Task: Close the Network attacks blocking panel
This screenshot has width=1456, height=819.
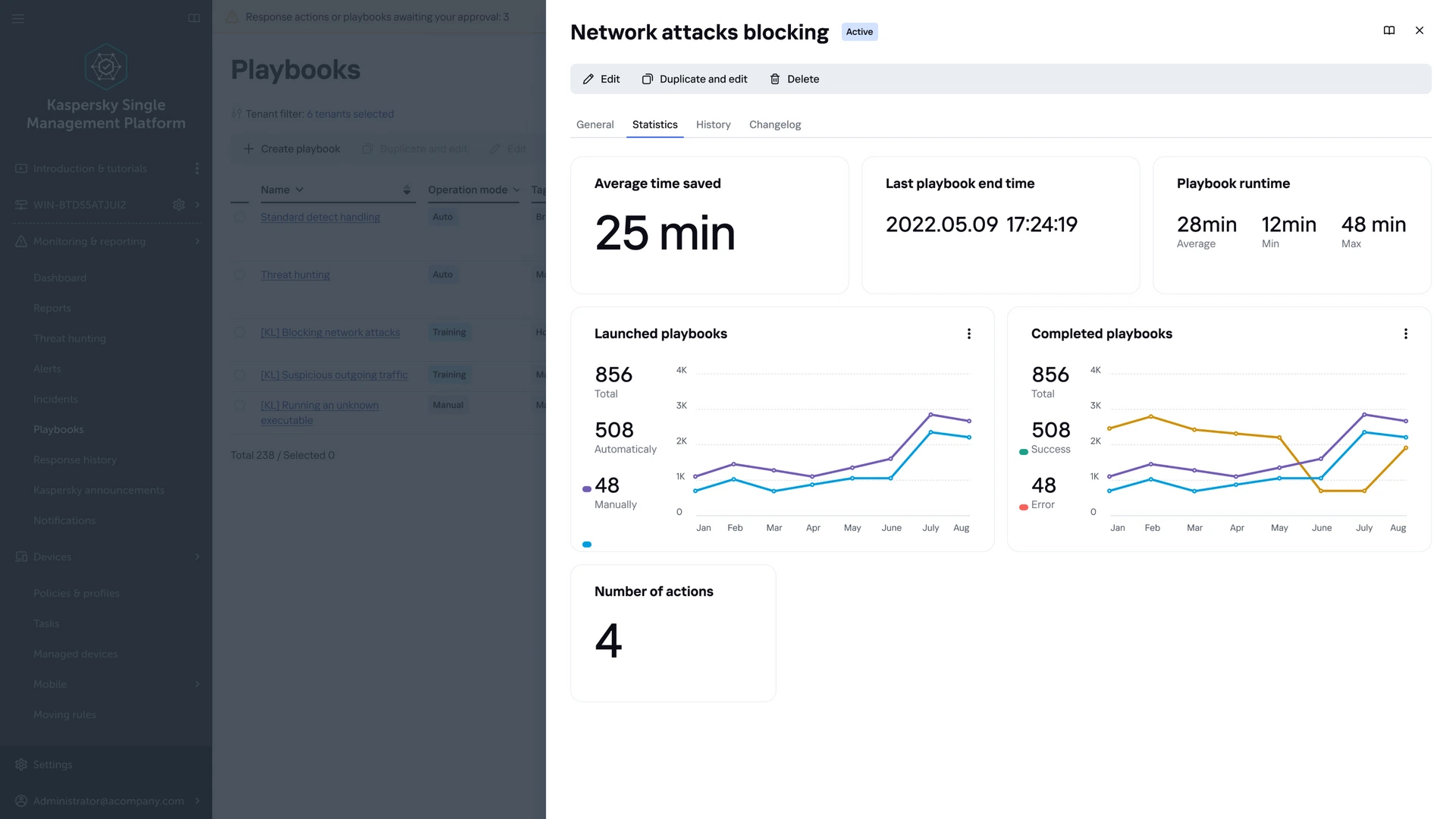Action: pyautogui.click(x=1420, y=30)
